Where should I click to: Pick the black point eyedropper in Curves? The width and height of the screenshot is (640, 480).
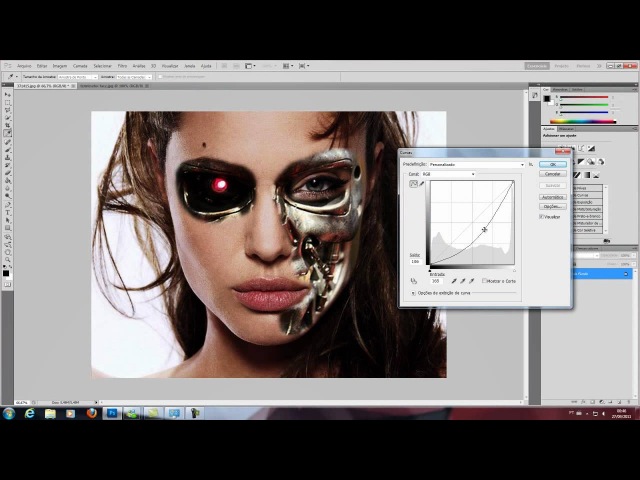pyautogui.click(x=452, y=281)
